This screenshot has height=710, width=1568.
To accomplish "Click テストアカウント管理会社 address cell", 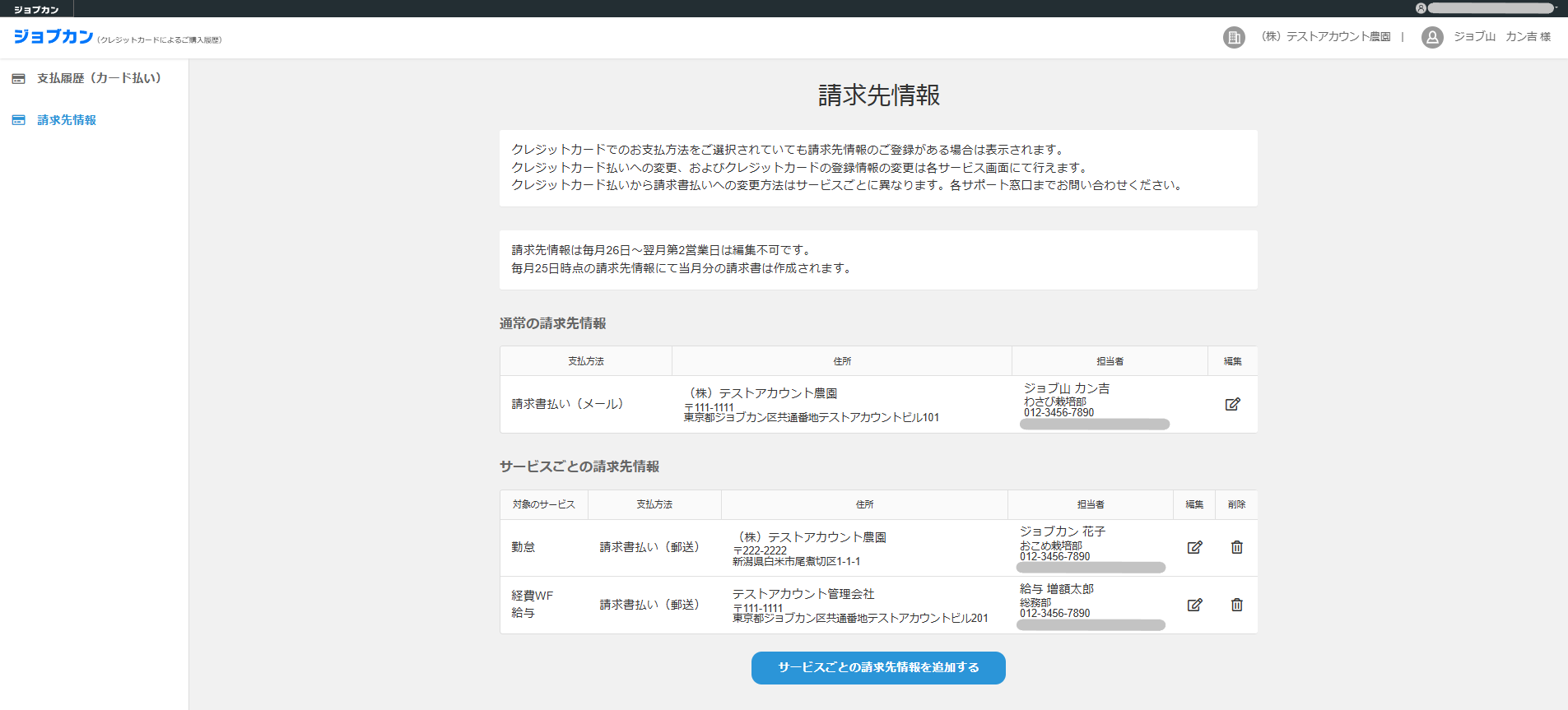I will 859,605.
